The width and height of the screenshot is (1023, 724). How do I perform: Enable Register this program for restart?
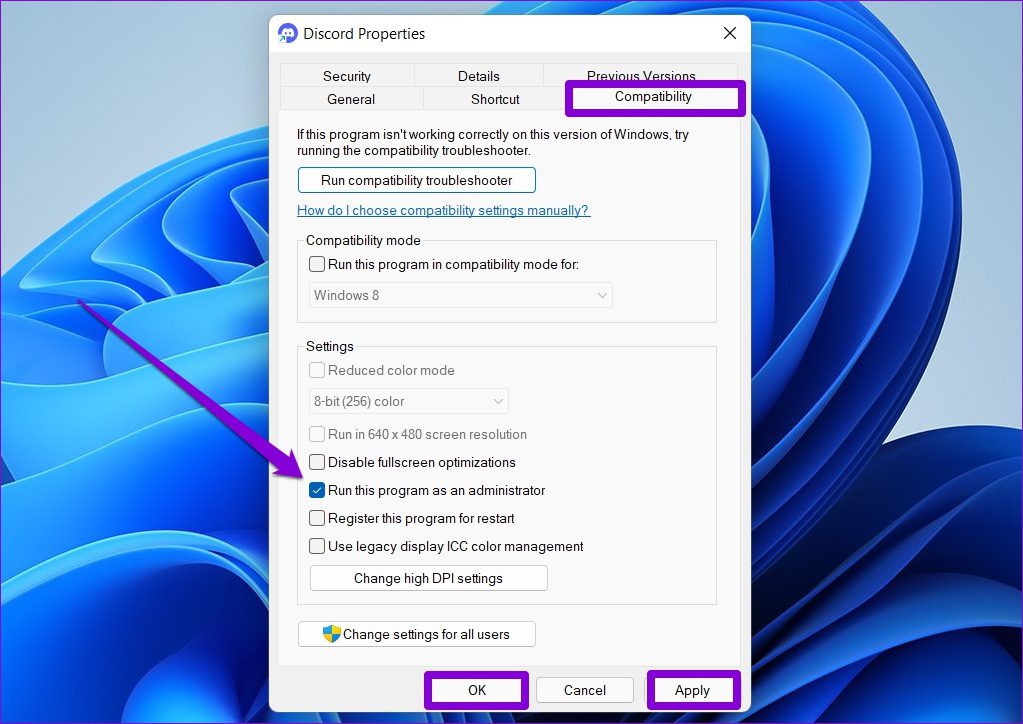(317, 518)
